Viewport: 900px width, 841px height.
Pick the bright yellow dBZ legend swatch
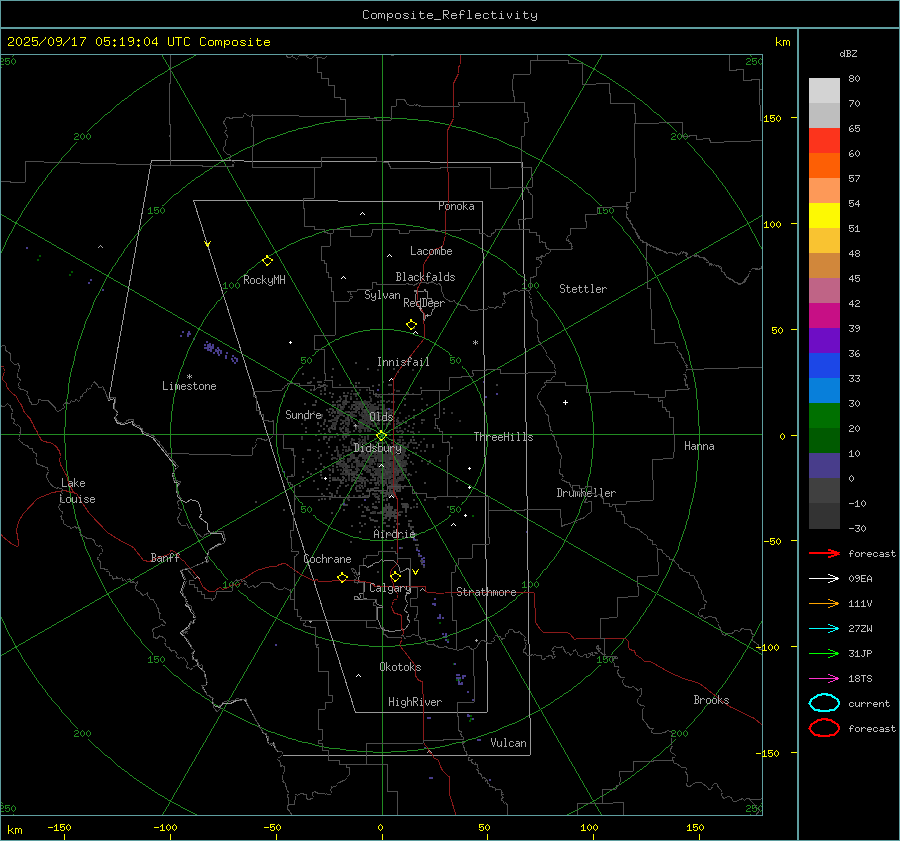click(x=824, y=215)
